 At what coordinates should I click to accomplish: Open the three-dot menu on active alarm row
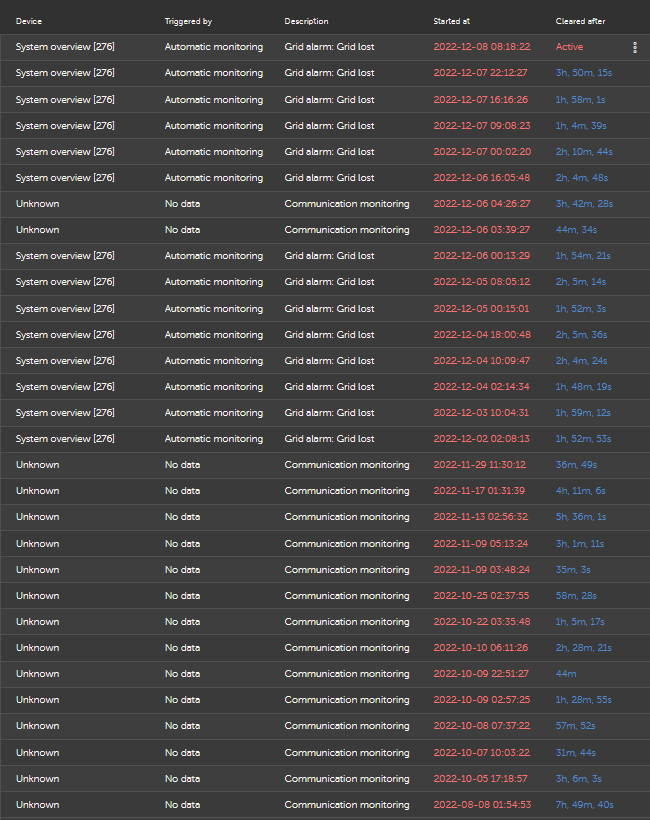[x=635, y=47]
